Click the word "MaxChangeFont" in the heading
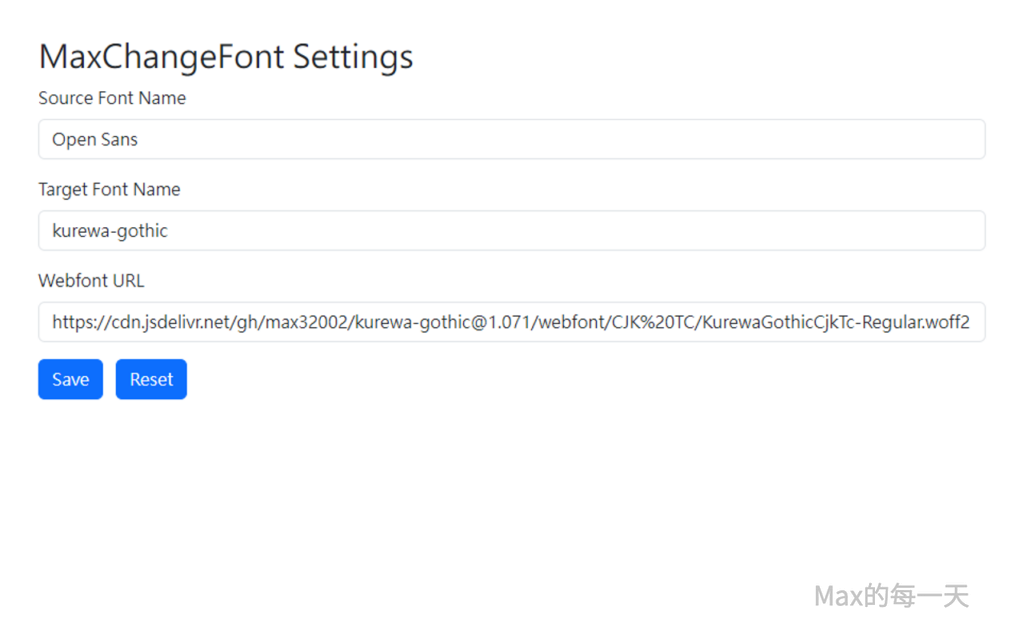The width and height of the screenshot is (1024, 640). 161,57
